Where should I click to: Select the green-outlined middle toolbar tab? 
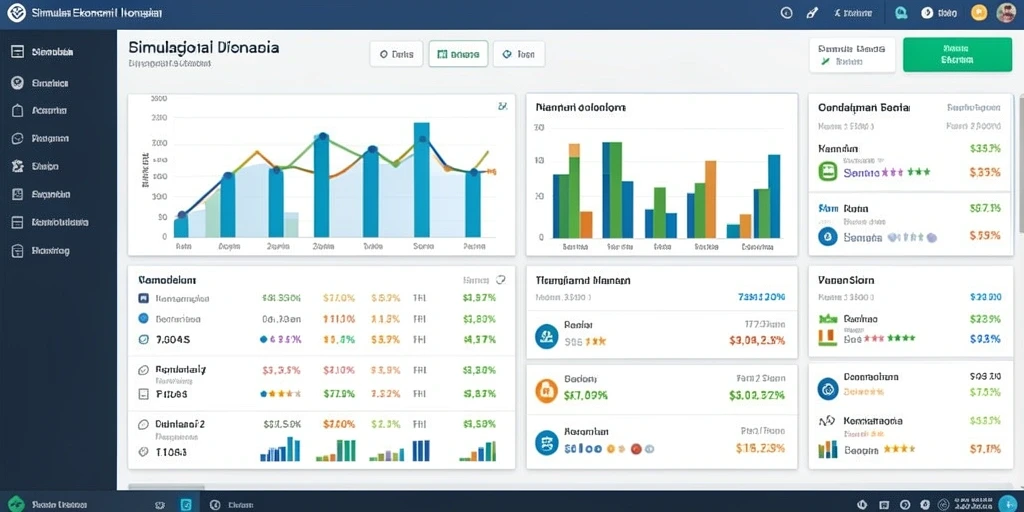[x=458, y=54]
